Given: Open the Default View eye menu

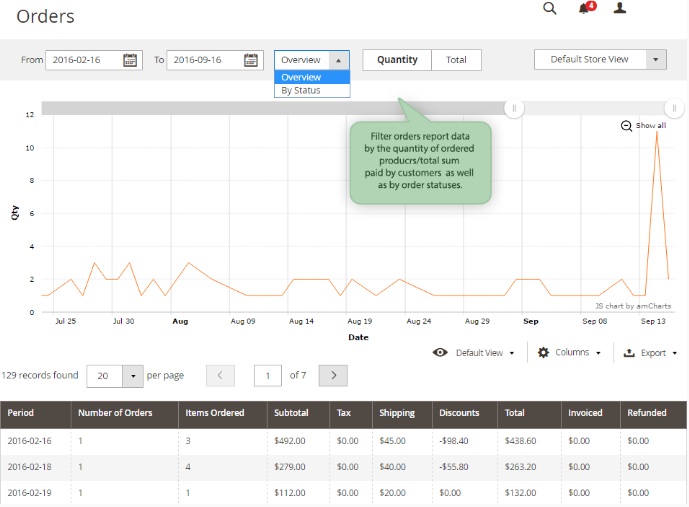Looking at the screenshot, I should pos(440,353).
